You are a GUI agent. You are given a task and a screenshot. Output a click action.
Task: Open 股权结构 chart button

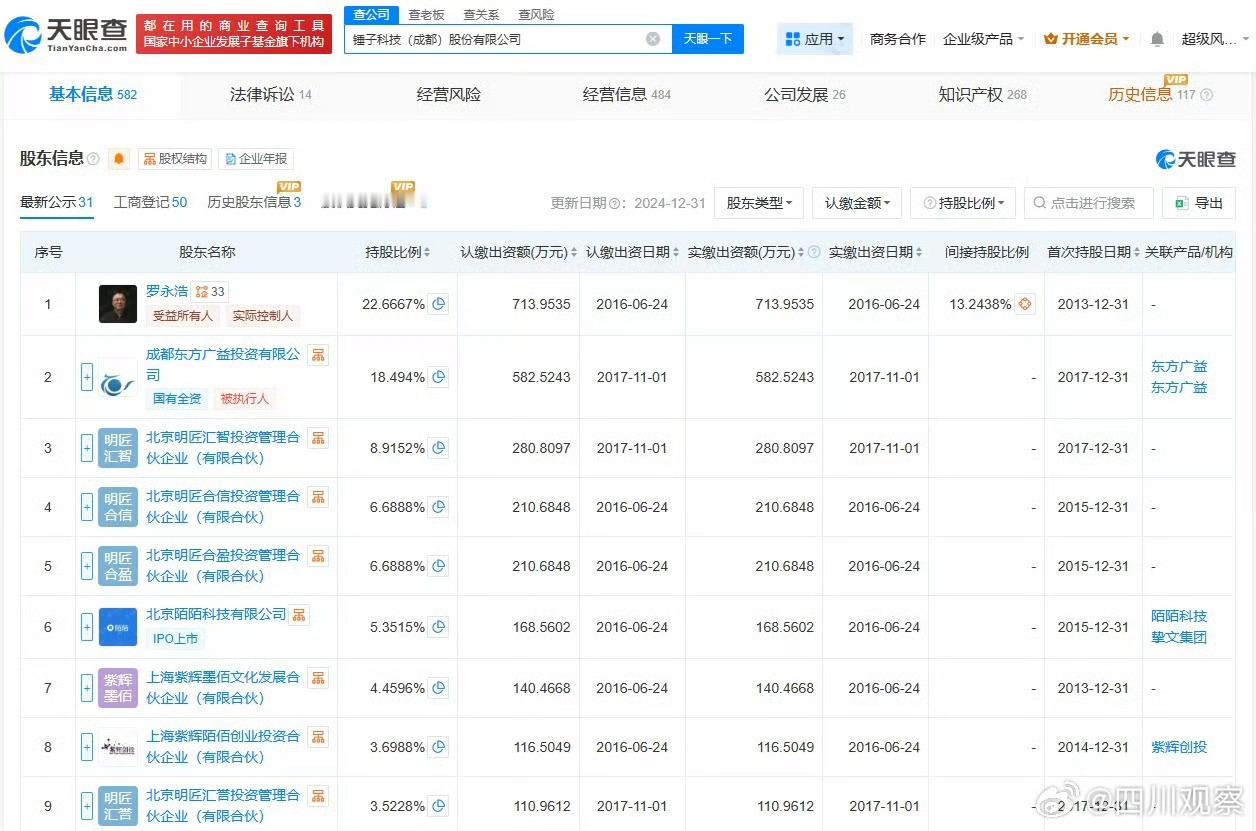tap(175, 159)
